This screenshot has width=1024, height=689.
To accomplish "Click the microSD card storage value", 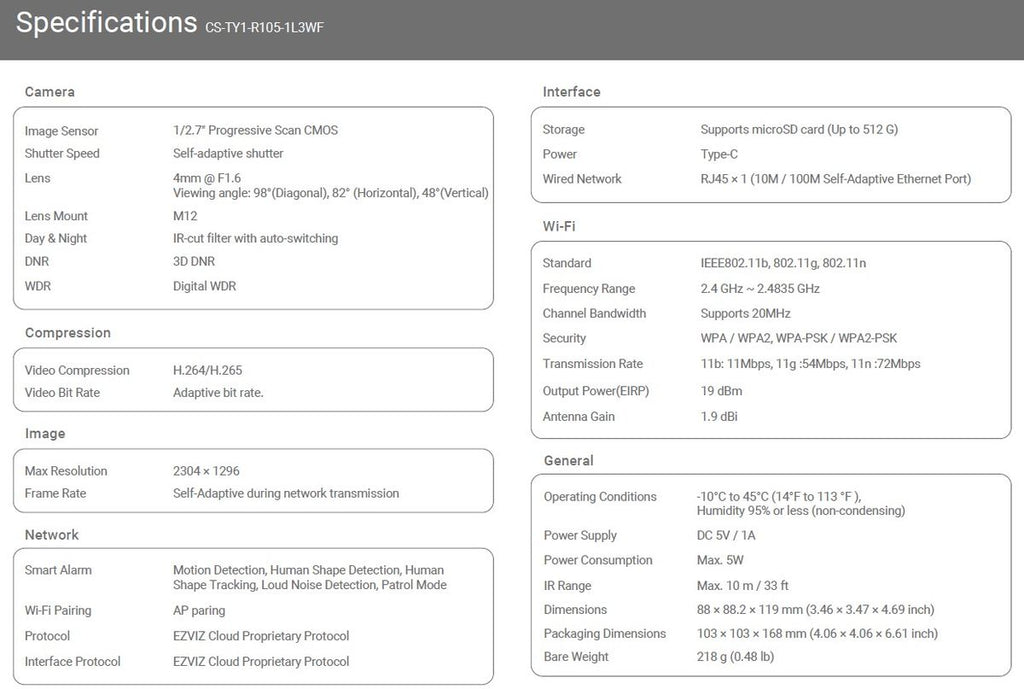I will [799, 129].
